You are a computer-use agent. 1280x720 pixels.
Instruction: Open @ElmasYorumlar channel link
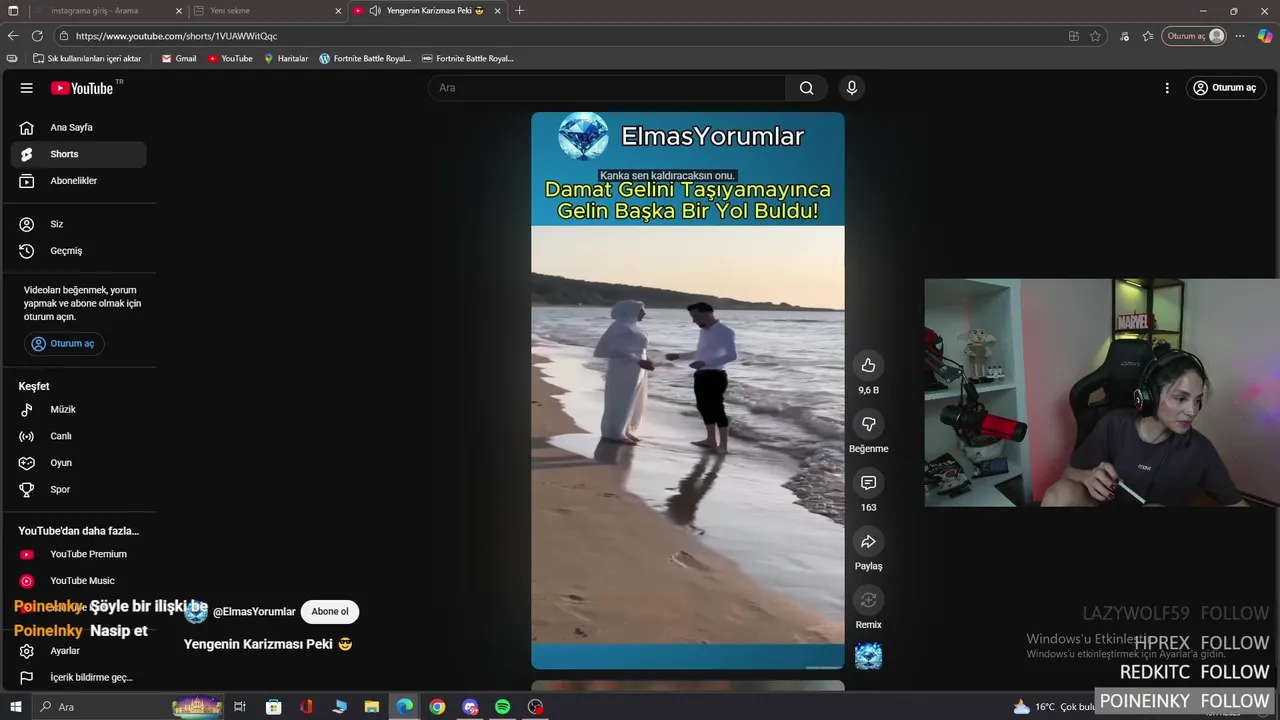point(254,612)
